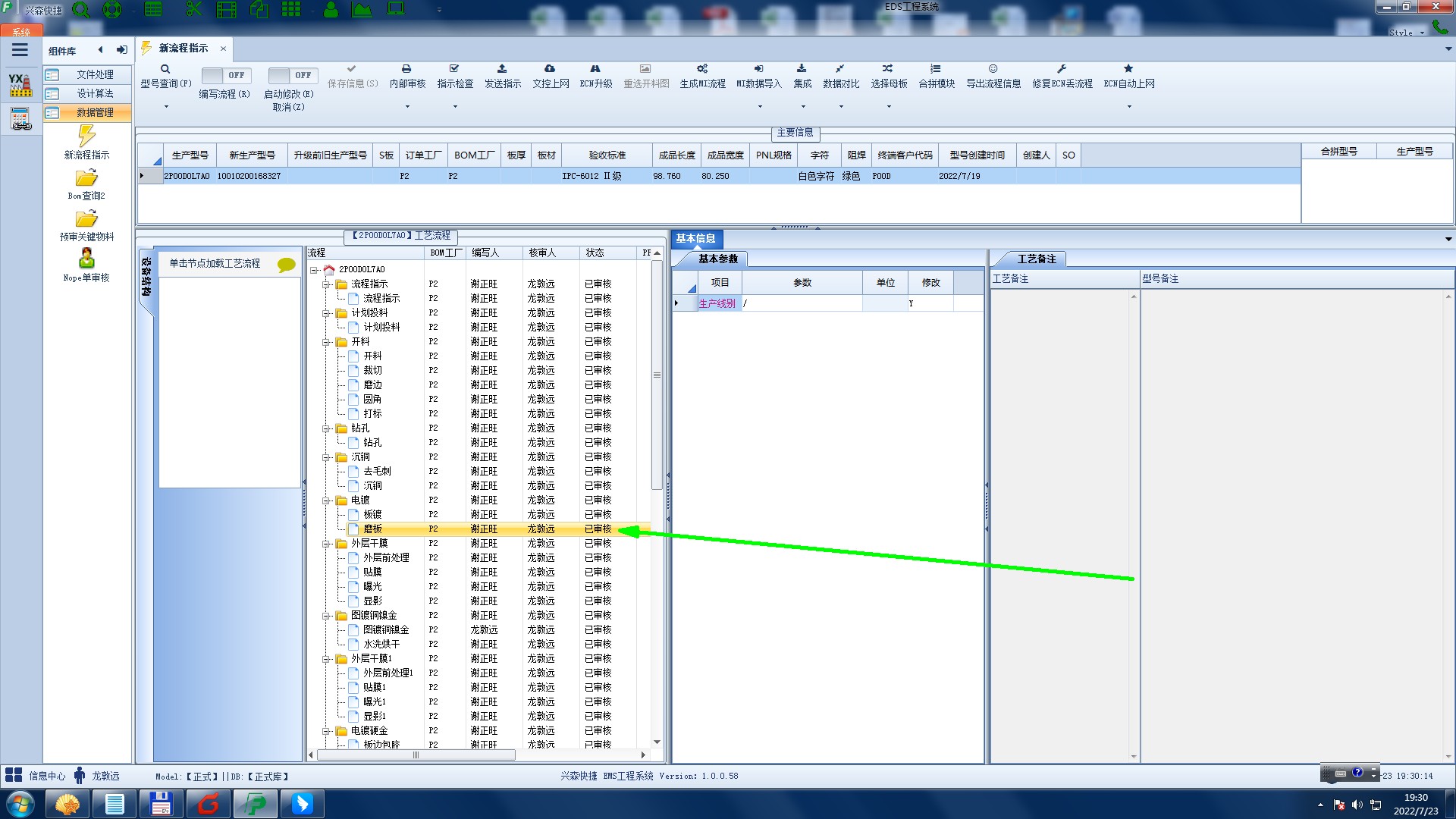
Task: Click the 生成MI流程 gears icon
Action: [x=702, y=69]
